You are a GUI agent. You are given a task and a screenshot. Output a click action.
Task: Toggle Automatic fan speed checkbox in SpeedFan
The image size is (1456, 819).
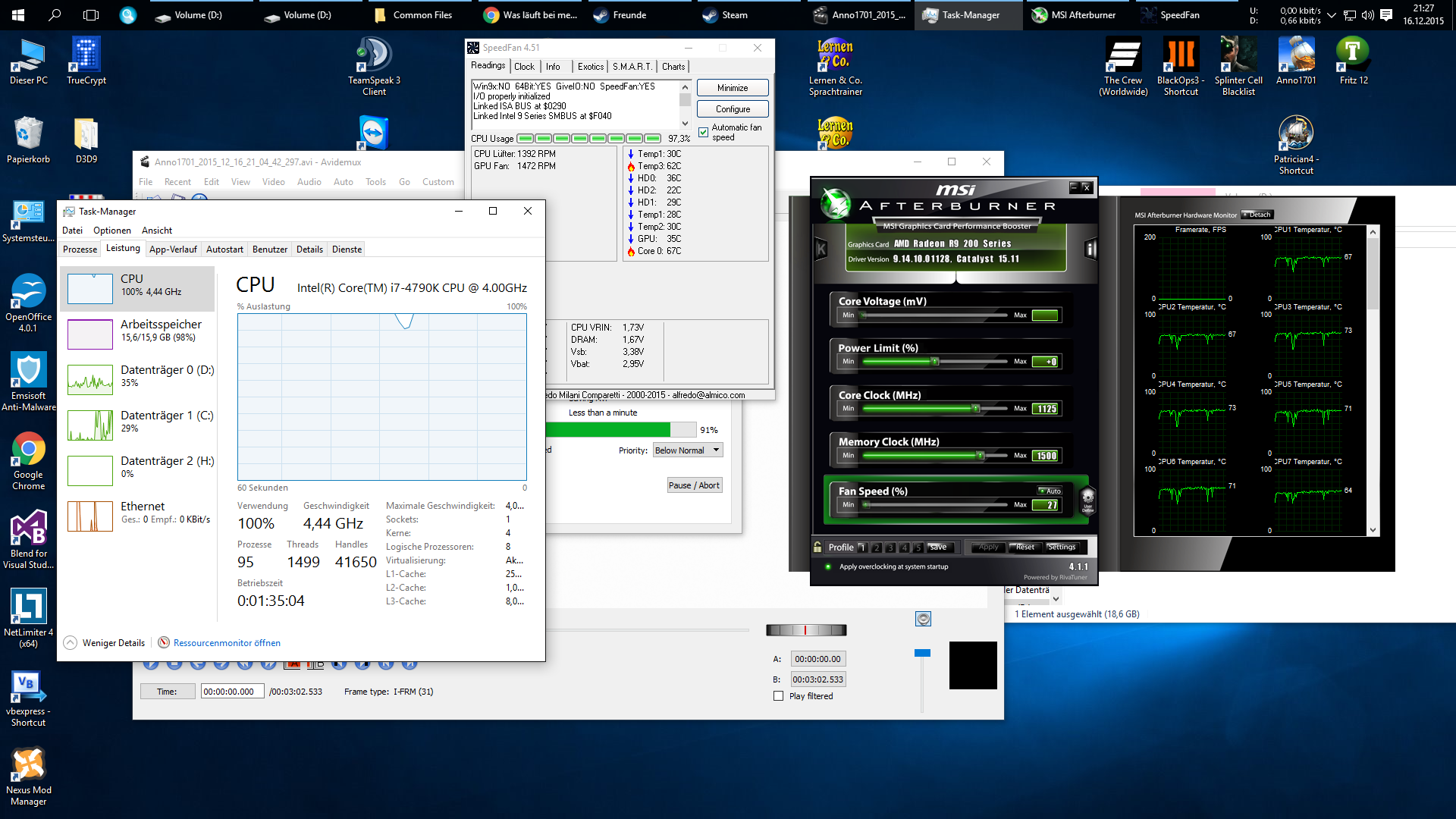pyautogui.click(x=704, y=133)
